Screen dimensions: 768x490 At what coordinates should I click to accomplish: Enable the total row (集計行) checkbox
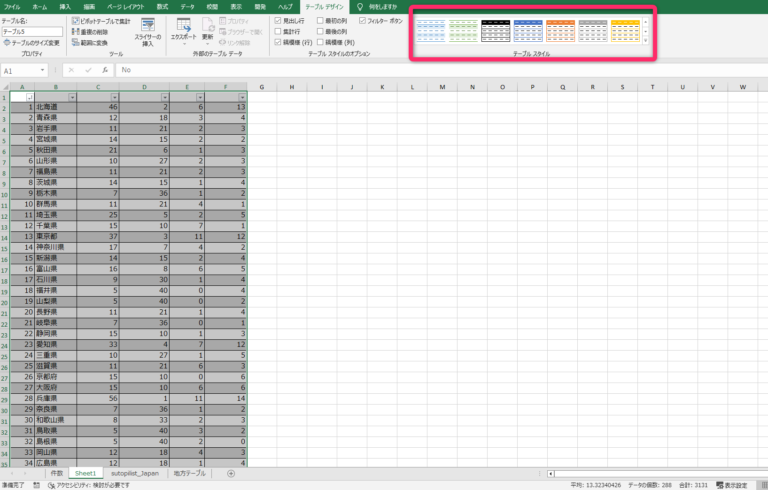pyautogui.click(x=278, y=32)
